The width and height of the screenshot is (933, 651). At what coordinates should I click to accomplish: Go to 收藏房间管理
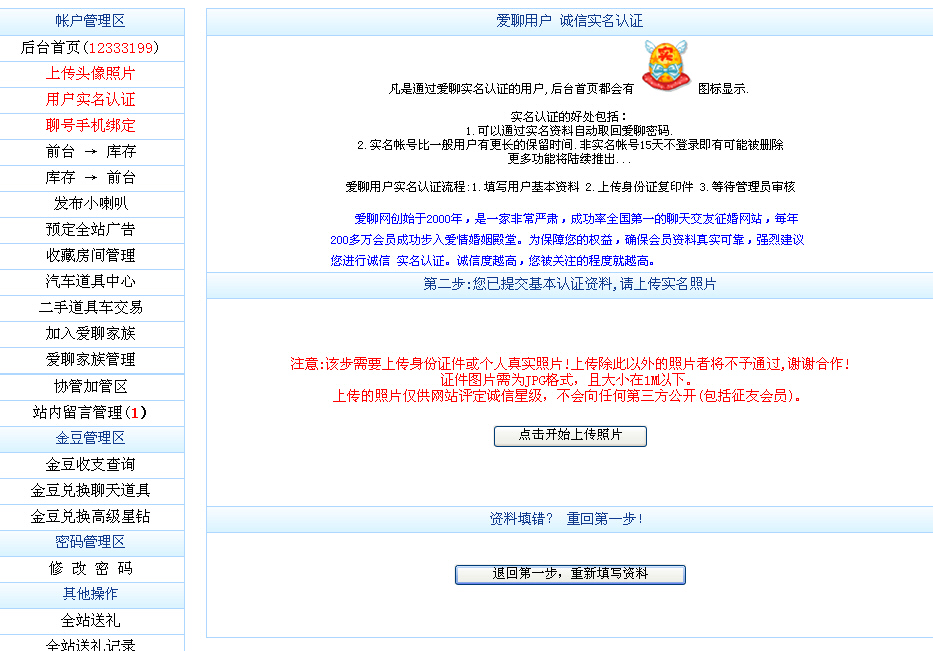click(x=90, y=256)
